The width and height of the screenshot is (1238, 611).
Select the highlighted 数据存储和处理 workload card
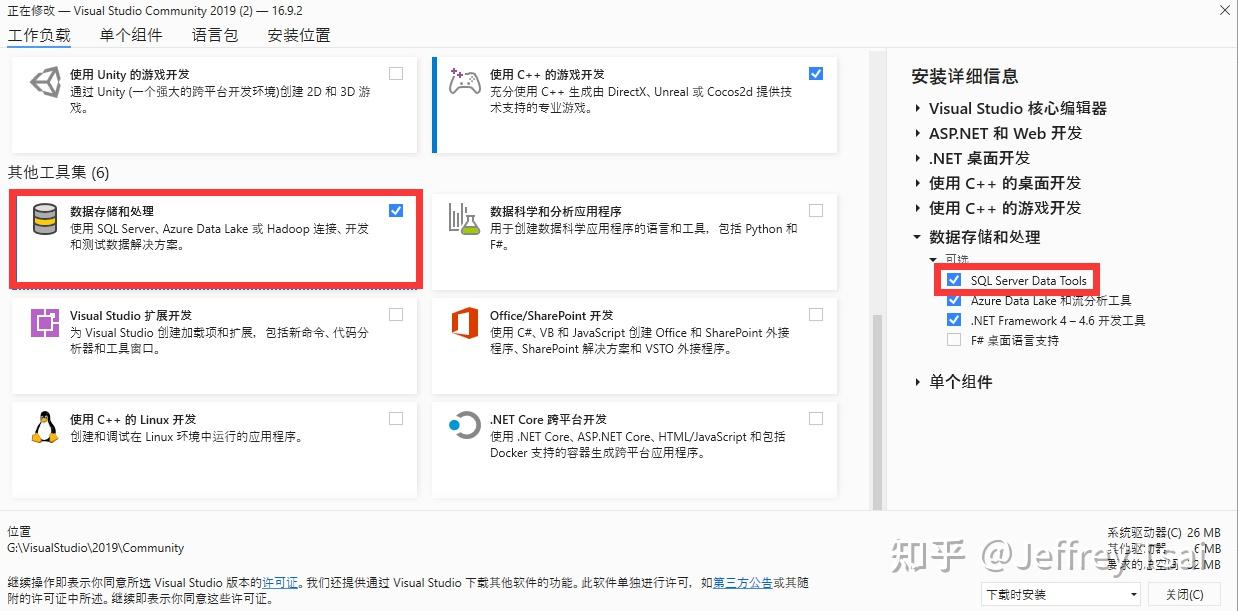[216, 237]
